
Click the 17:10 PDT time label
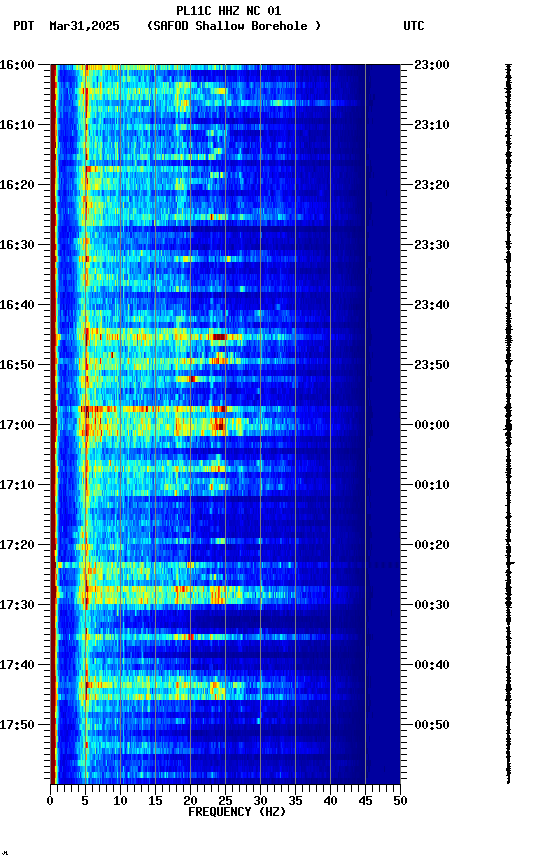click(x=17, y=485)
